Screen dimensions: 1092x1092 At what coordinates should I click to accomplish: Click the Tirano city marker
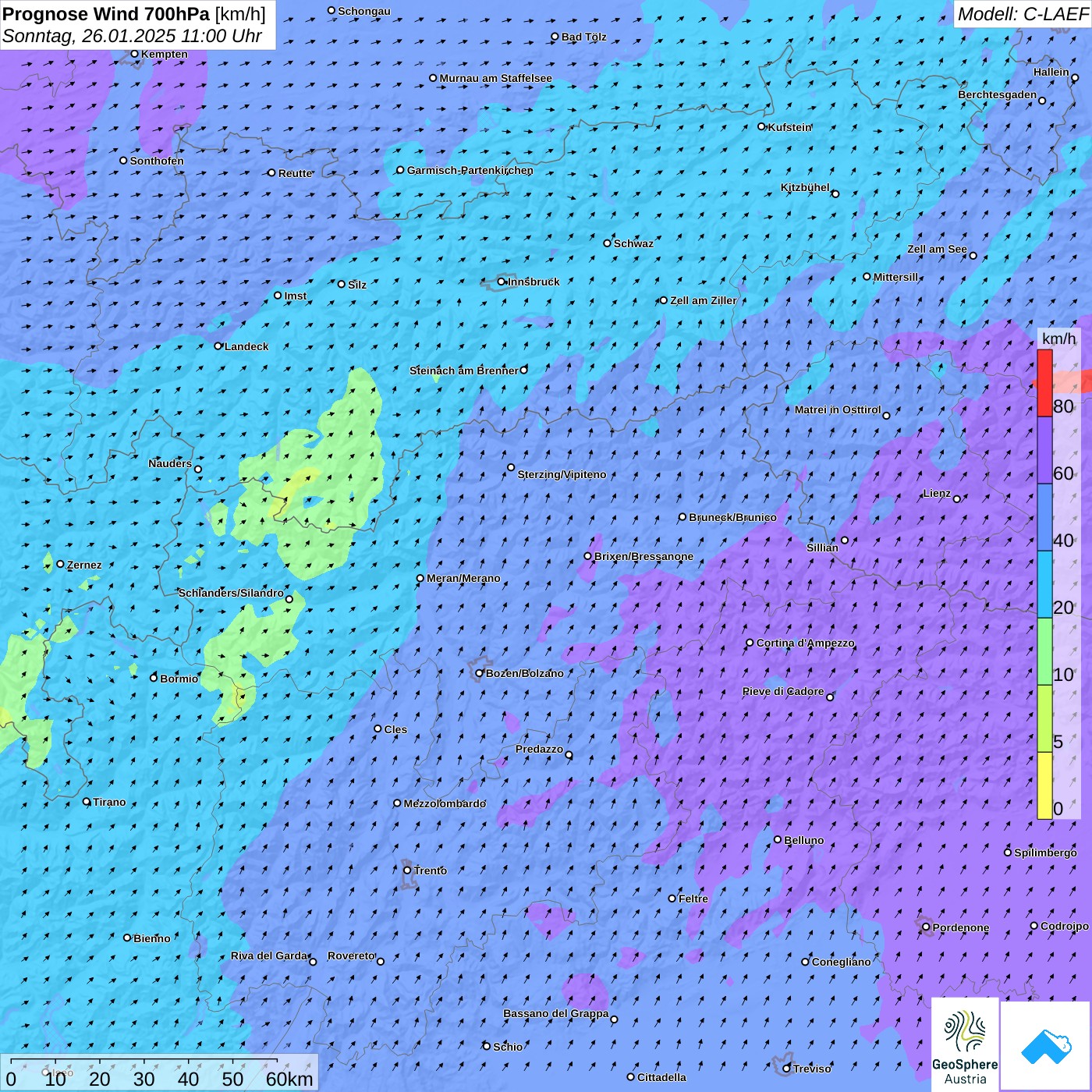87,801
